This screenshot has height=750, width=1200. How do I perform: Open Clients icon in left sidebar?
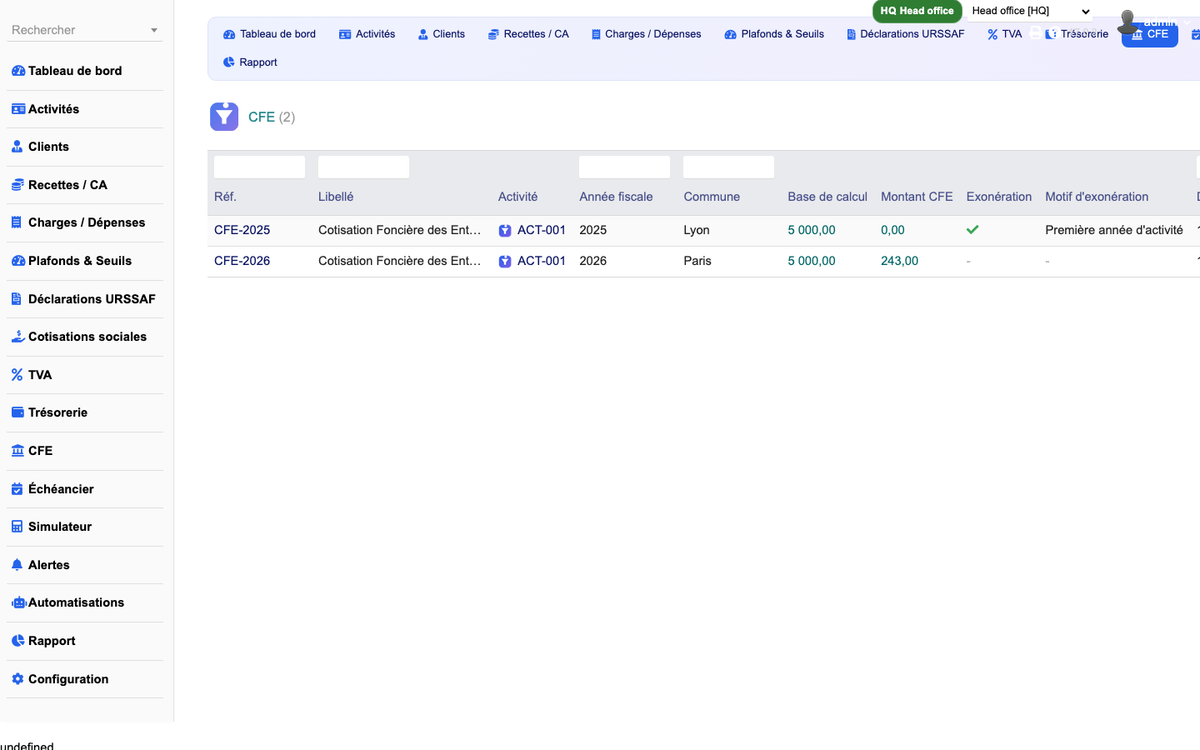17,147
